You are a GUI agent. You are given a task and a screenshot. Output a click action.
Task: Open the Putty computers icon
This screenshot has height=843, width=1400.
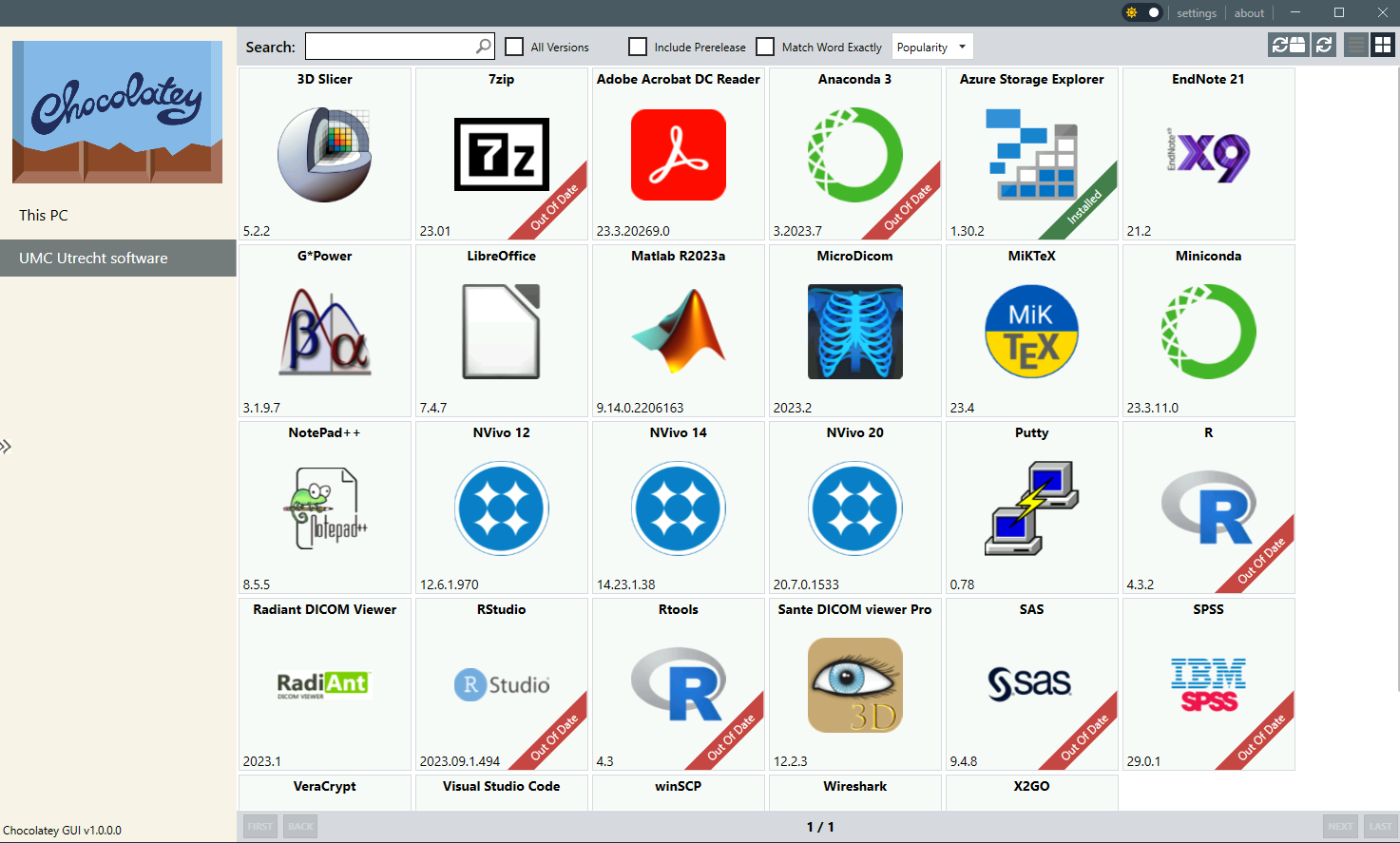pyautogui.click(x=1032, y=508)
